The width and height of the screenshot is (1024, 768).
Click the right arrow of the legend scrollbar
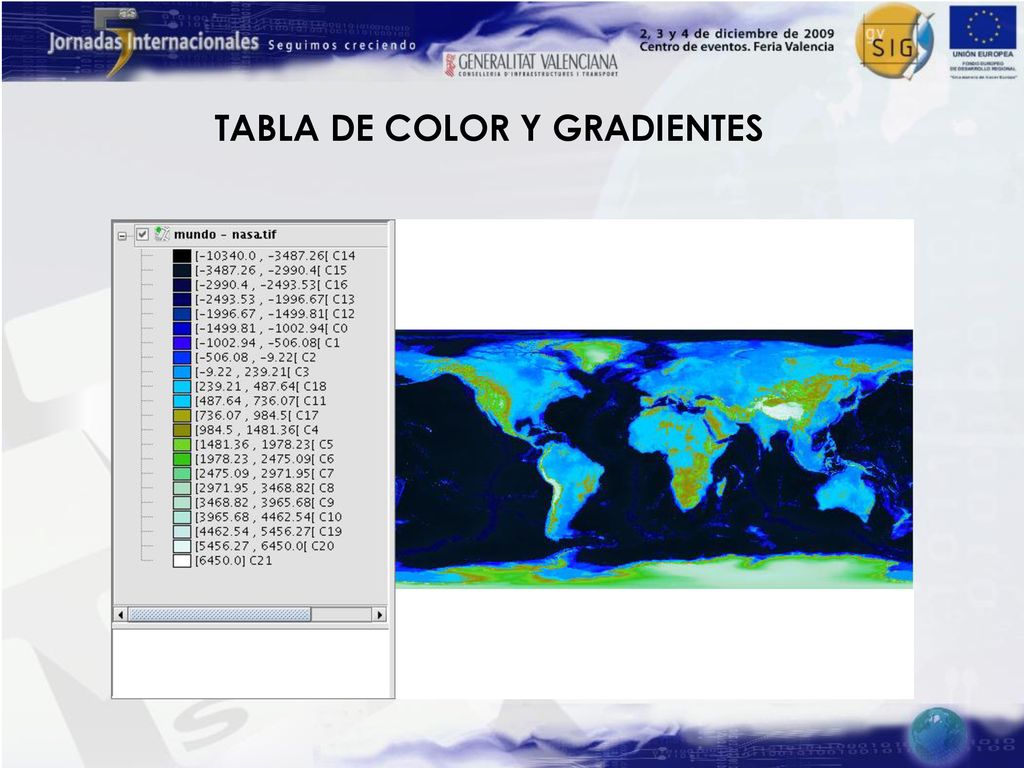coord(380,615)
